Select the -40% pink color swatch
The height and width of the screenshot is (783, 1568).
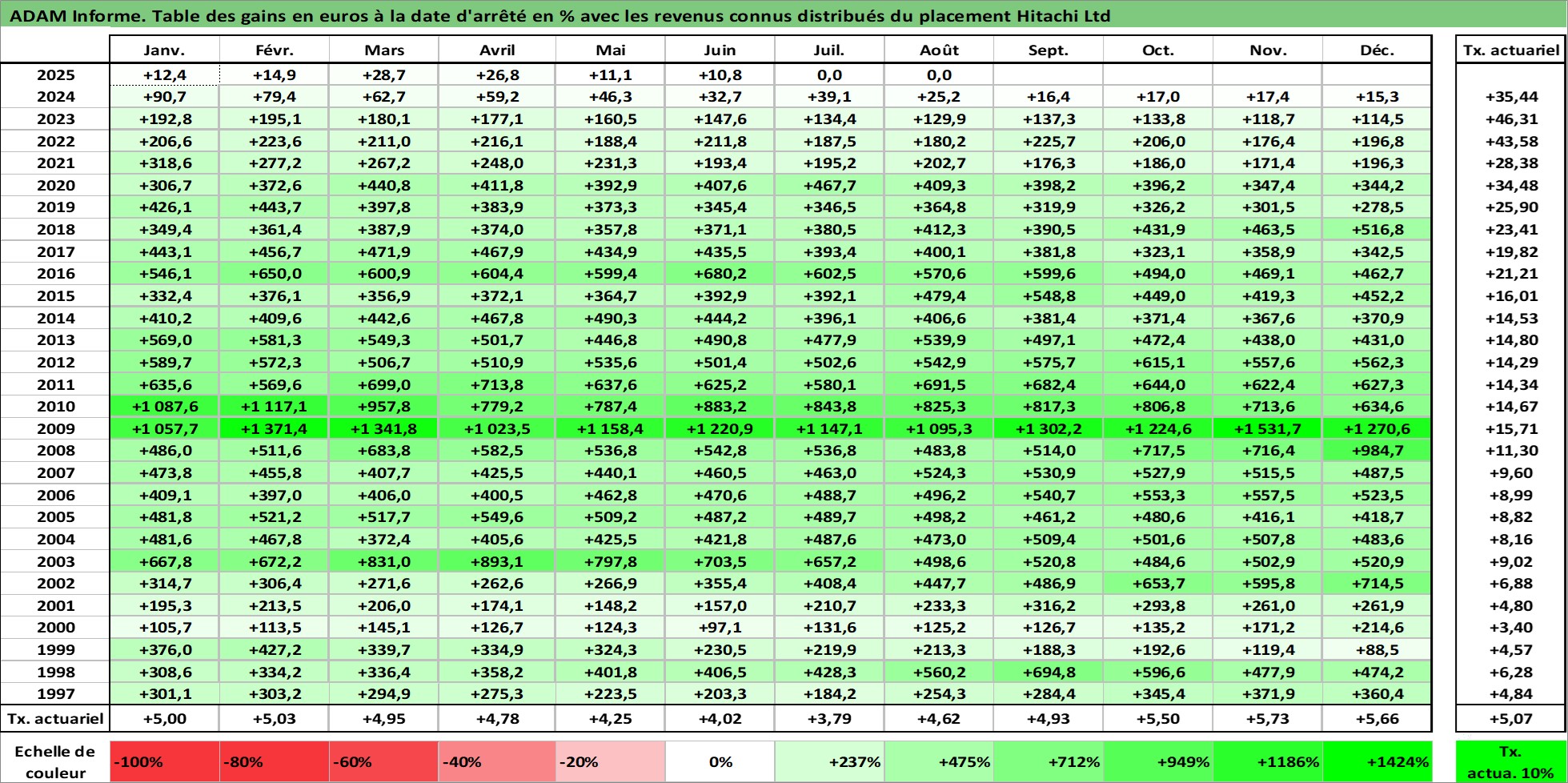click(497, 762)
